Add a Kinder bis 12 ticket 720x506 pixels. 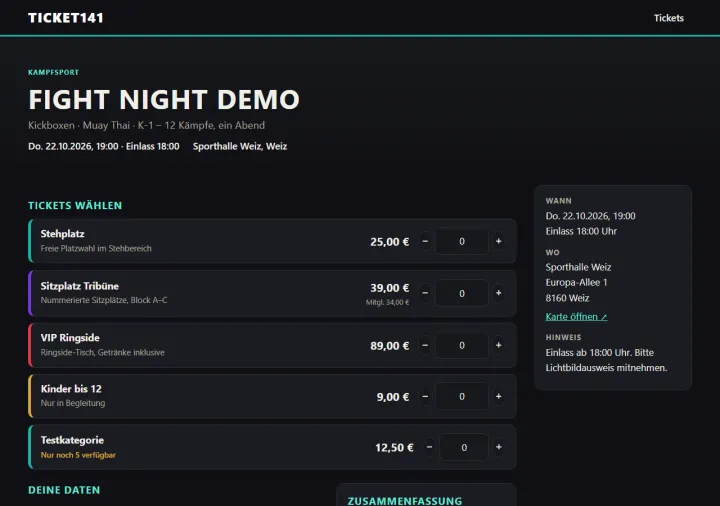pyautogui.click(x=498, y=396)
